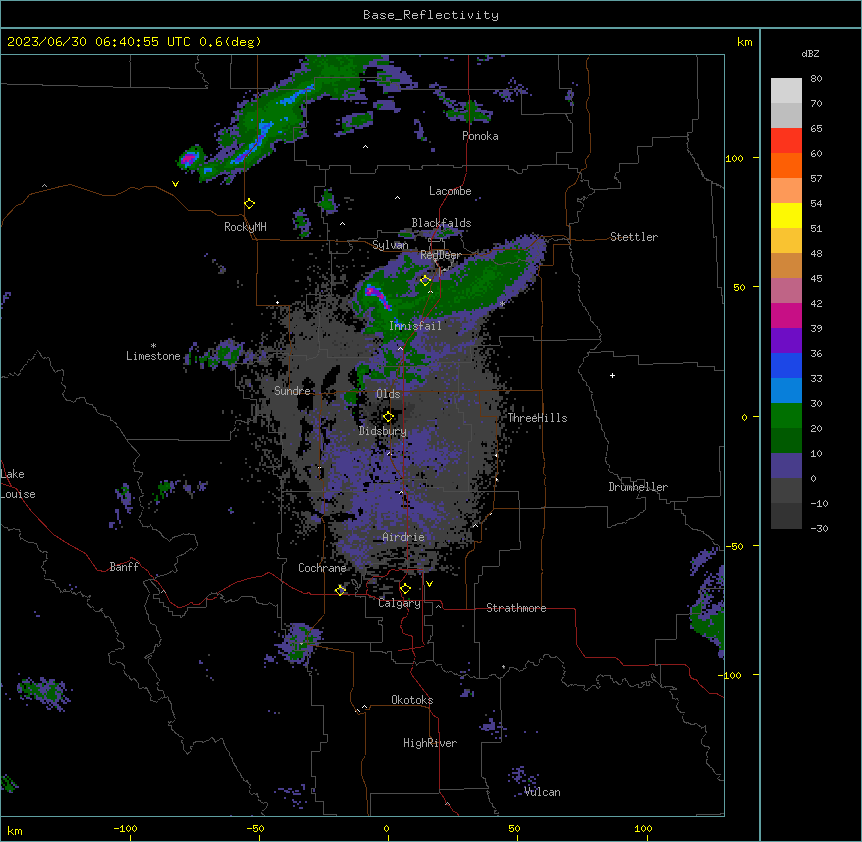862x842 pixels.
Task: Click the Stettler city label
Action: coord(634,237)
